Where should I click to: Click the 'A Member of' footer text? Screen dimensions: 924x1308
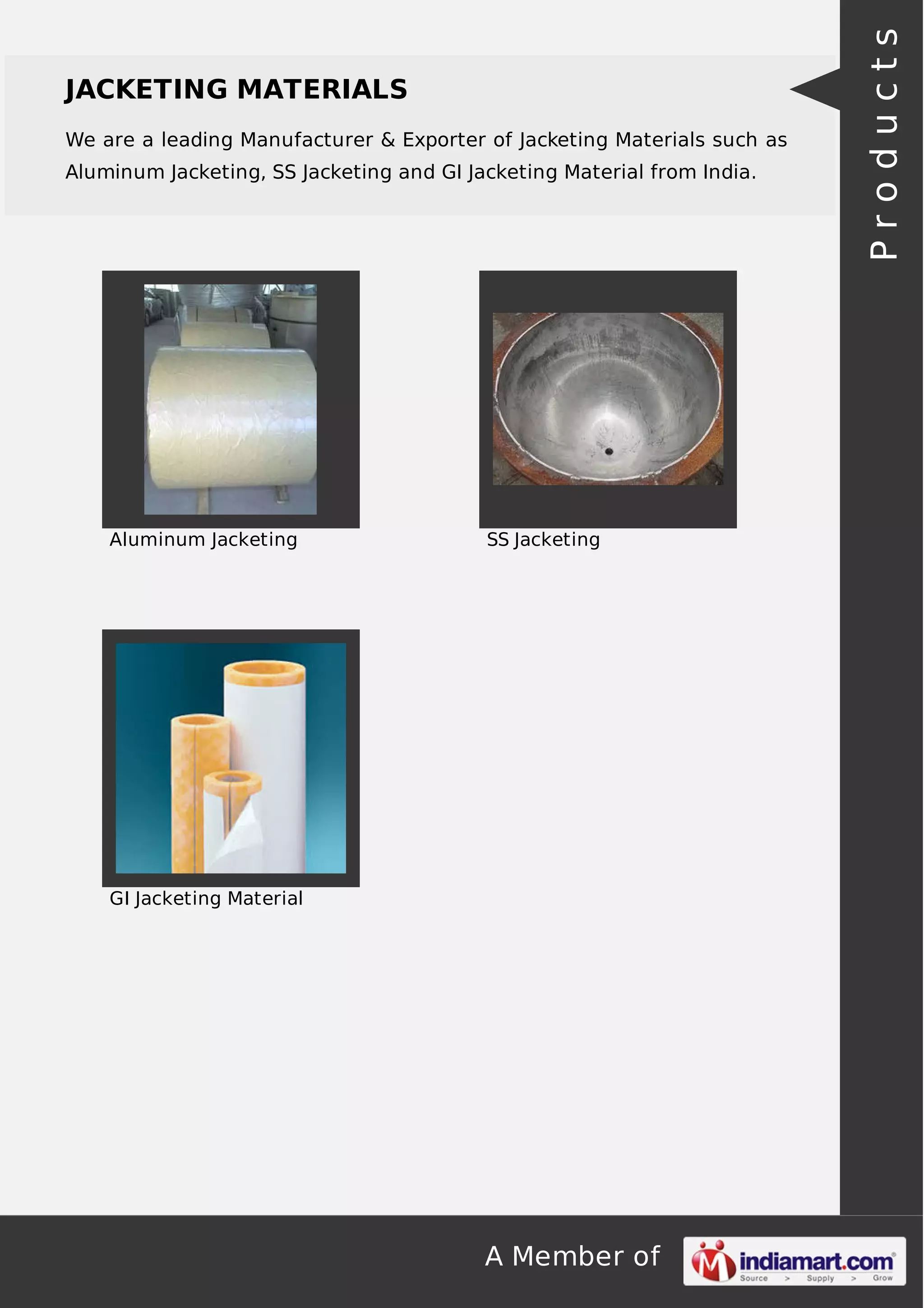pyautogui.click(x=572, y=1256)
